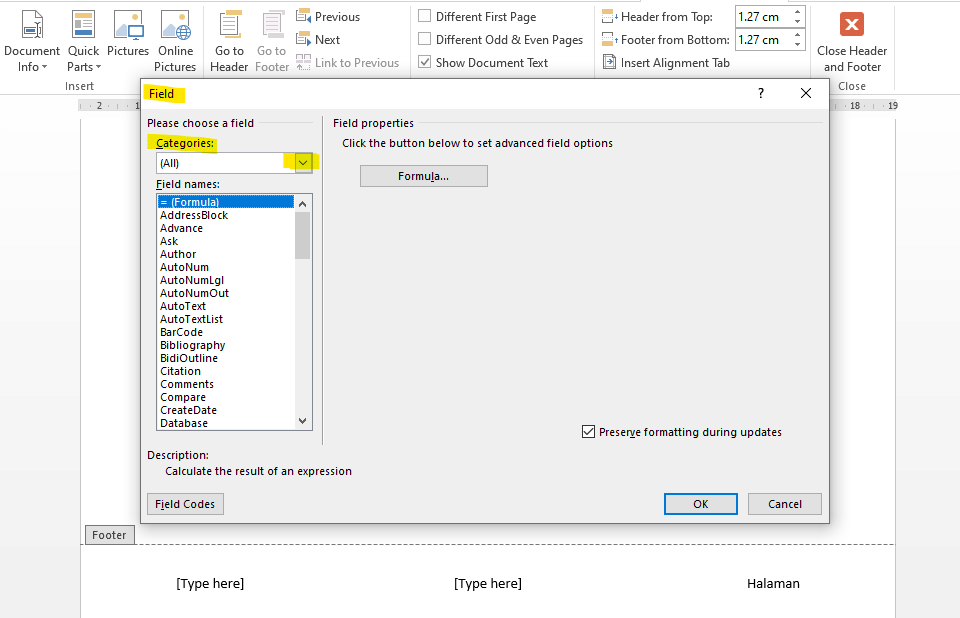
Task: Select Citation in field names
Action: [x=225, y=371]
